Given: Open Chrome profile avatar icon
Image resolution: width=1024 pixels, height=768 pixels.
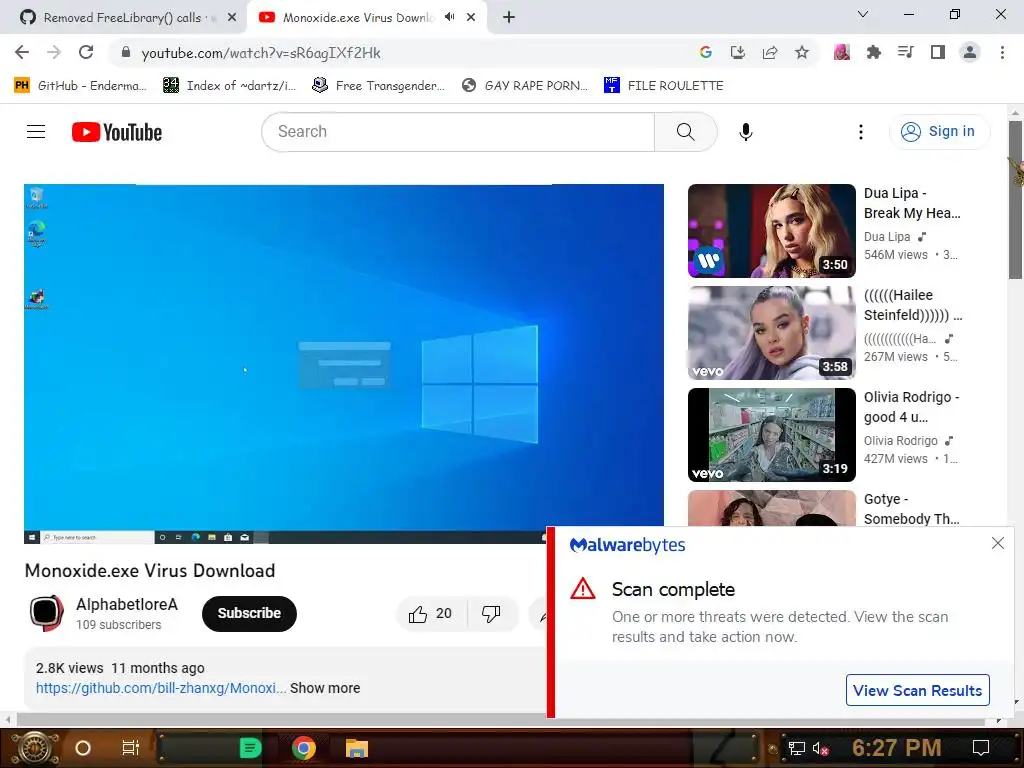Looking at the screenshot, I should click(970, 53).
